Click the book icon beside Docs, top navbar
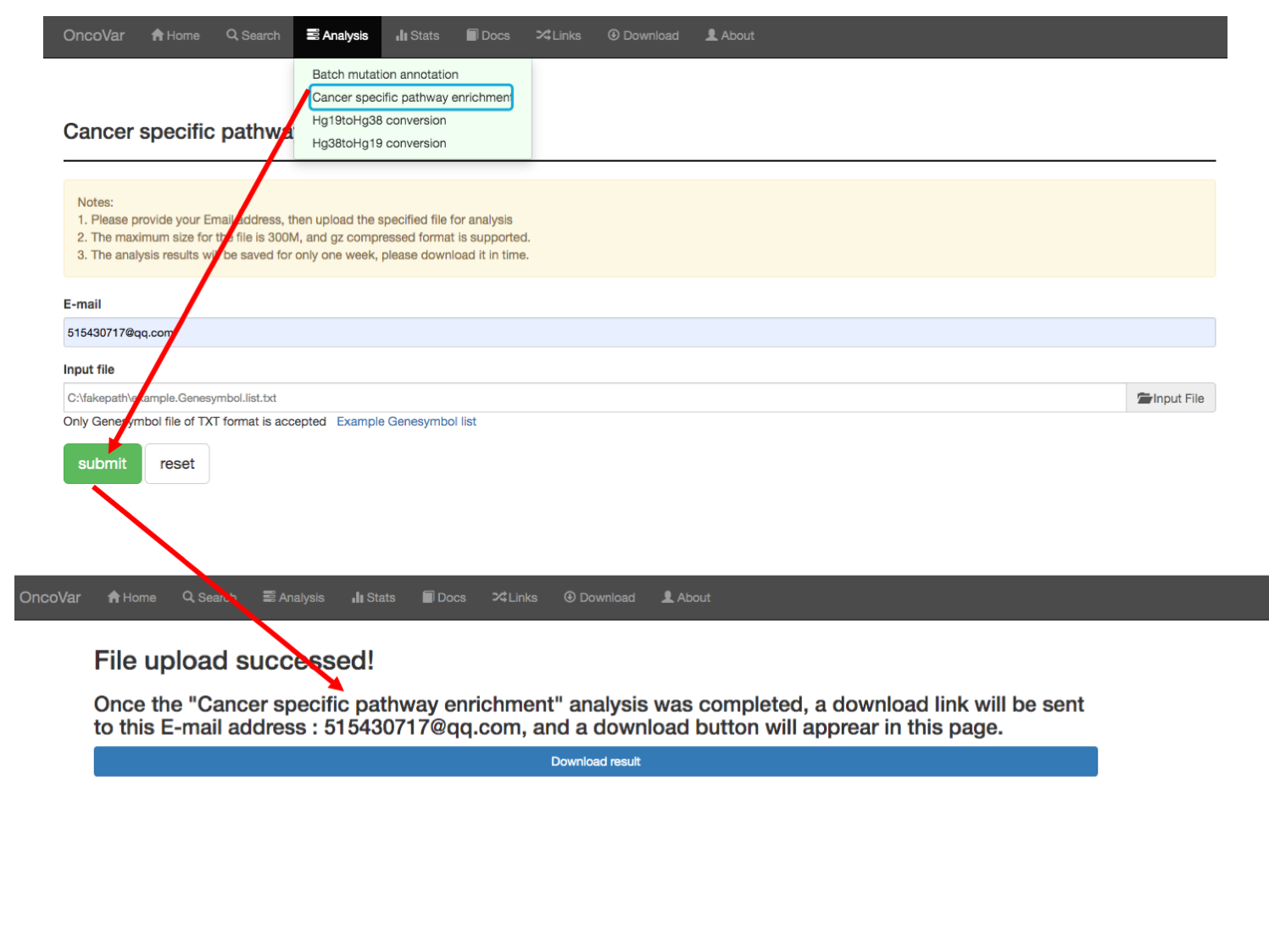Viewport: 1269px width, 952px height. point(472,35)
